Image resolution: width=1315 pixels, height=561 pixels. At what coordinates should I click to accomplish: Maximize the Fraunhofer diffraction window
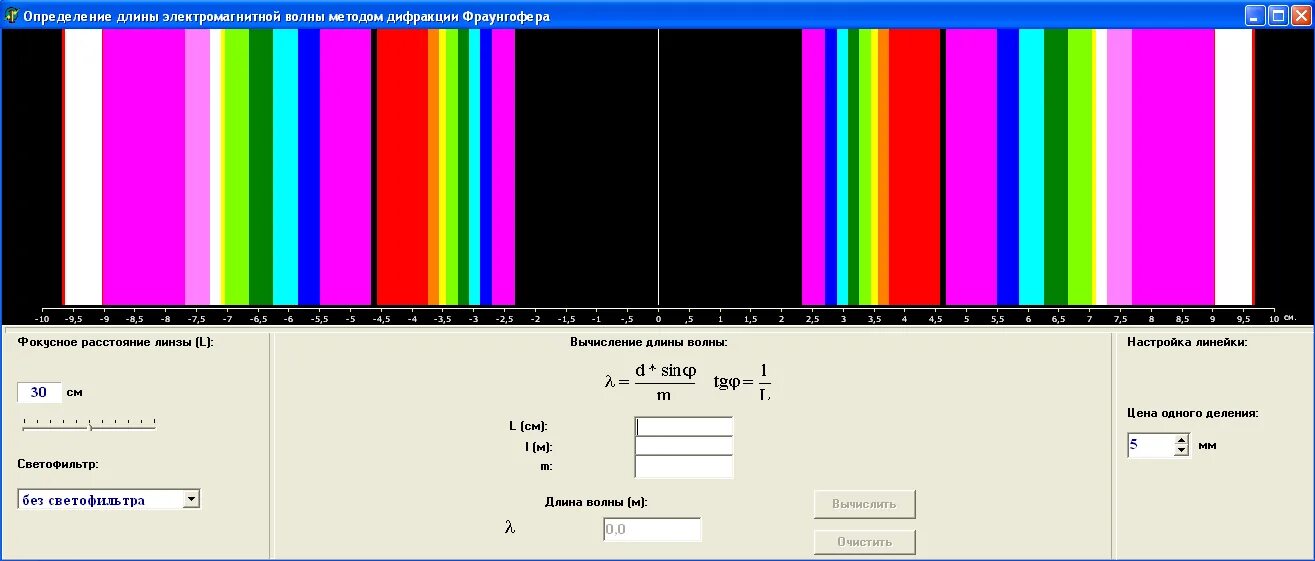(x=1278, y=16)
